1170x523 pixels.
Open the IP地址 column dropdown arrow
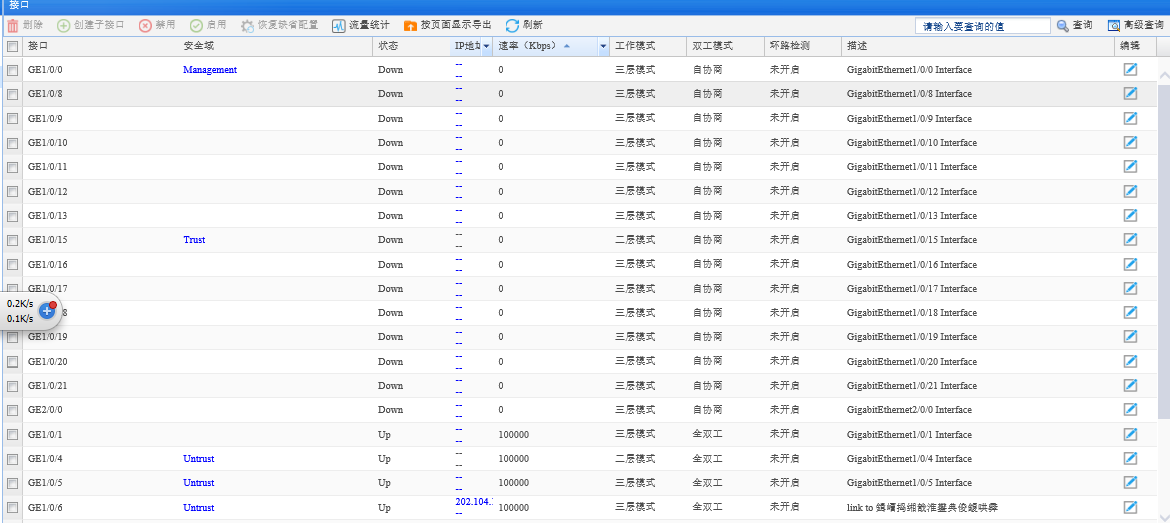click(x=486, y=47)
